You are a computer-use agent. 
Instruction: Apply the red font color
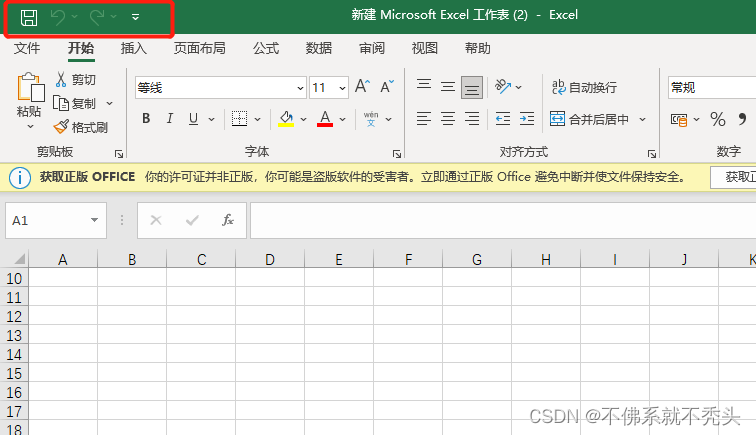click(325, 119)
